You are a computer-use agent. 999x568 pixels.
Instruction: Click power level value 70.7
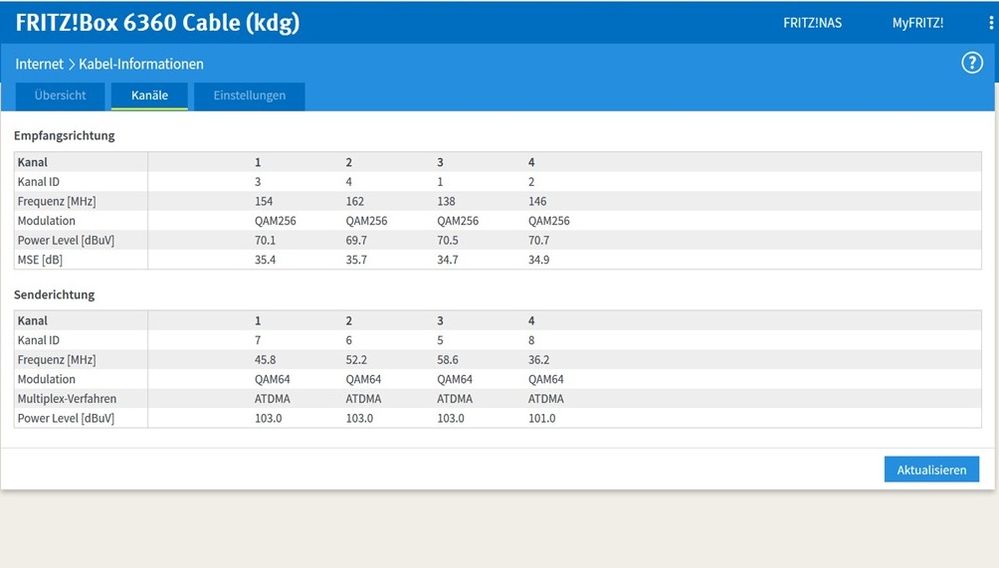[x=538, y=240]
